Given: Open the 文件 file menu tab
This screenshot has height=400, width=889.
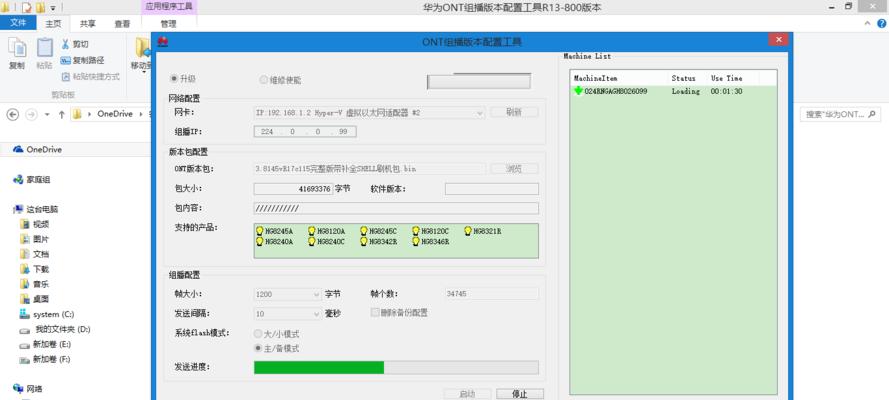Looking at the screenshot, I should [19, 23].
